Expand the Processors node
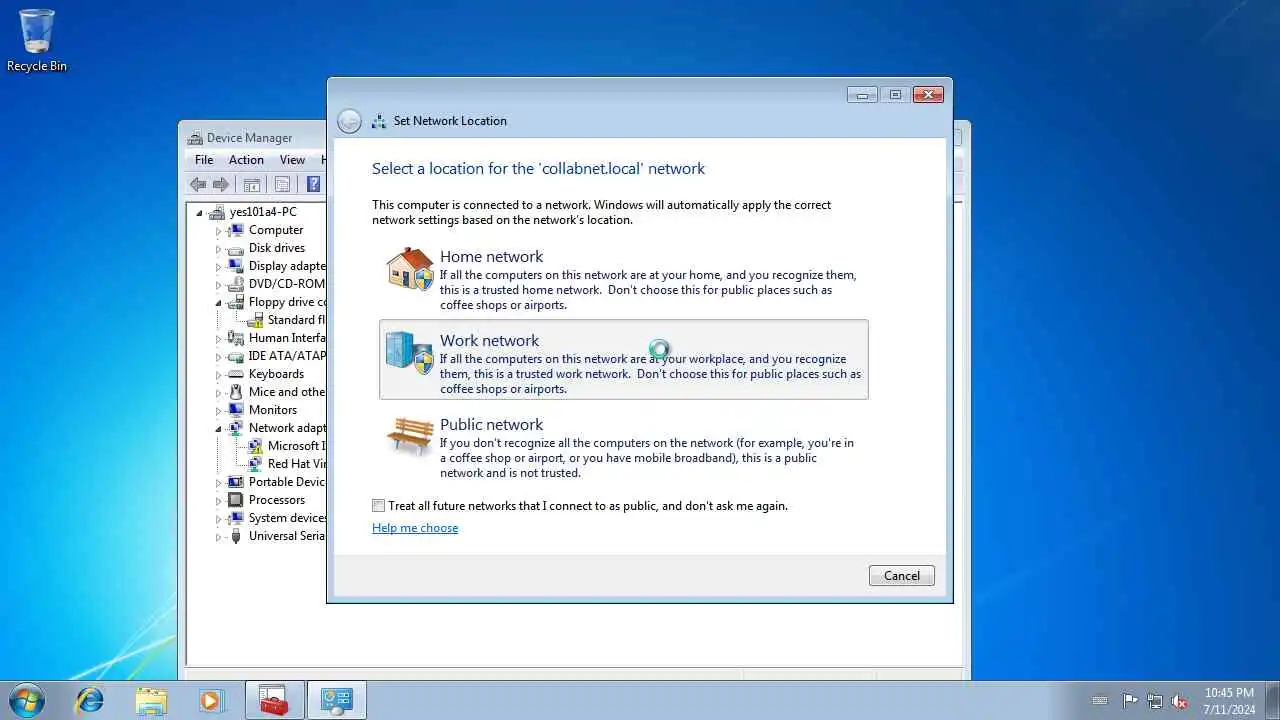Screen dimensions: 1280x720 click(218, 500)
